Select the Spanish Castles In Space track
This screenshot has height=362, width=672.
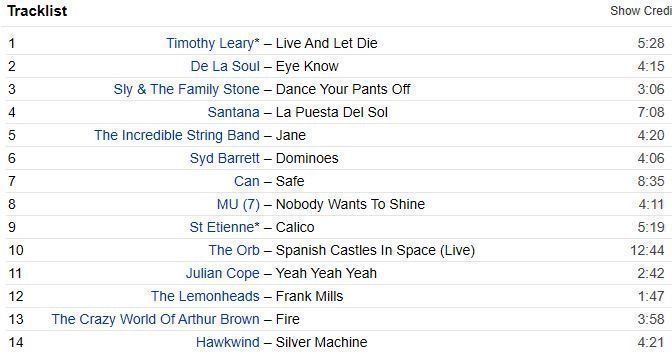pyautogui.click(x=375, y=250)
